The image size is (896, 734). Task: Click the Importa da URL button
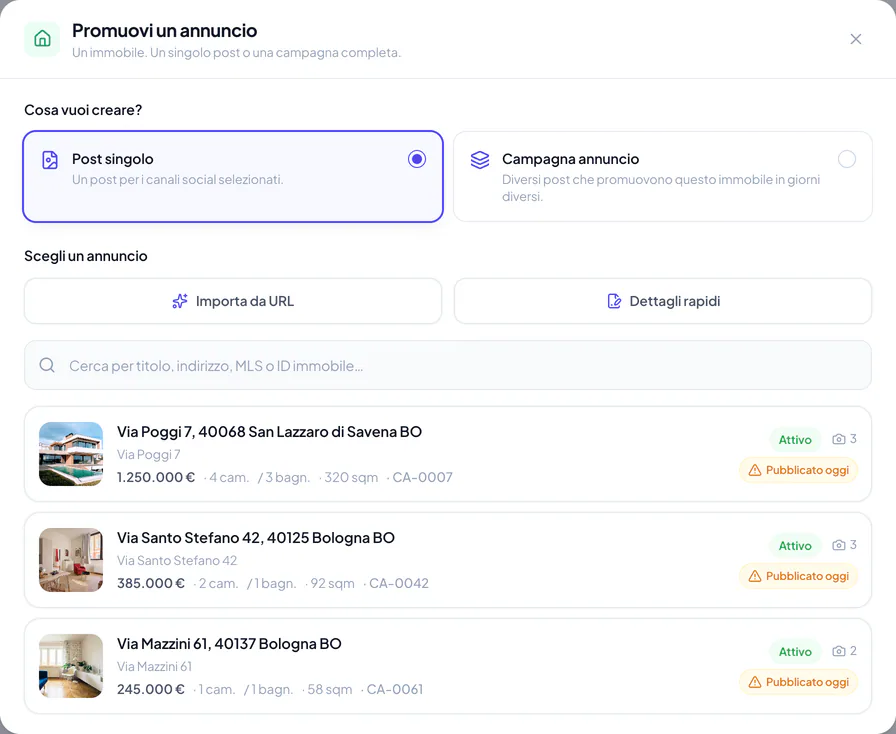coord(233,301)
